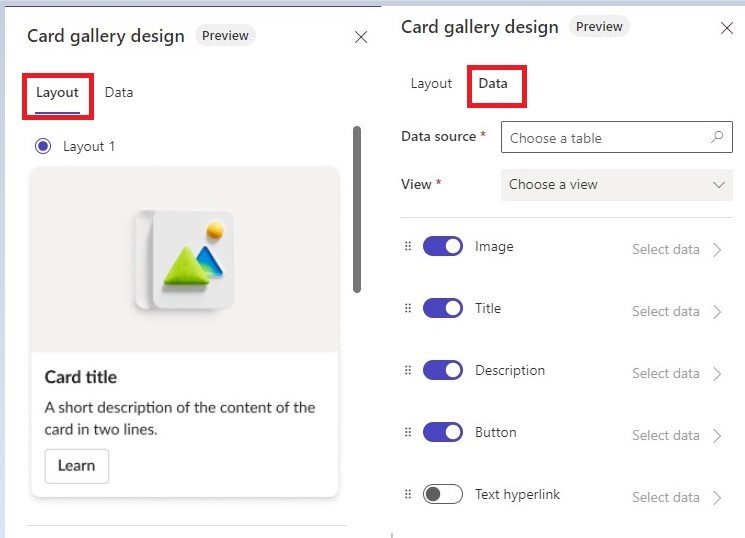Click drag handle beside Description row
This screenshot has width=745, height=538.
(x=408, y=370)
